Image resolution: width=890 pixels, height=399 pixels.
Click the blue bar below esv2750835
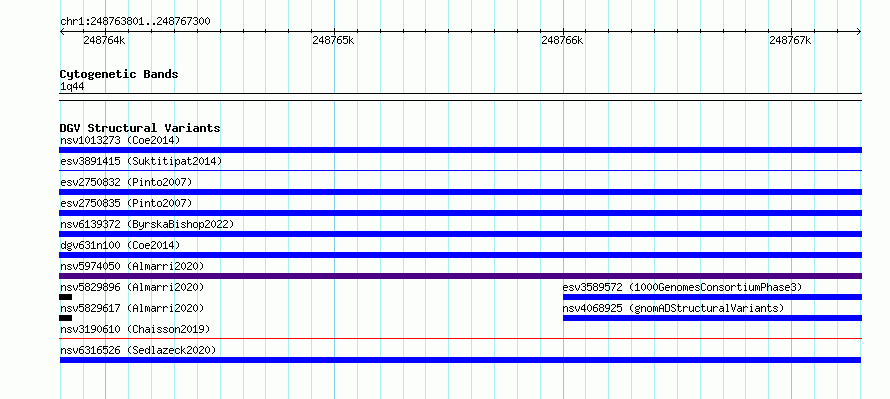coord(460,213)
